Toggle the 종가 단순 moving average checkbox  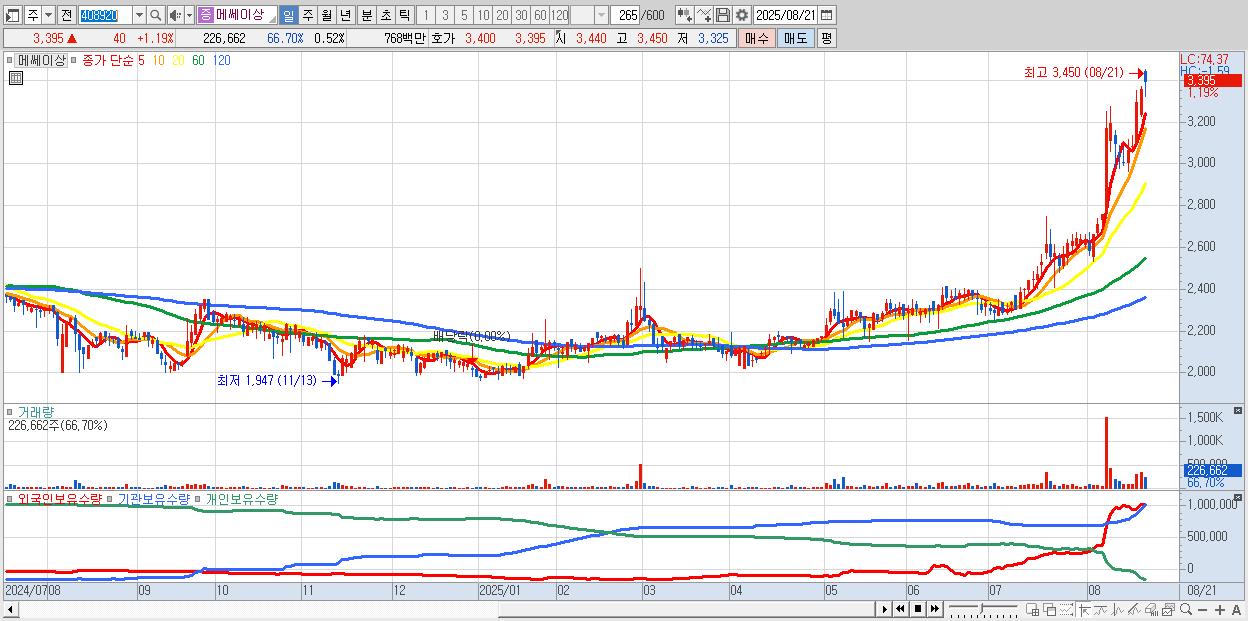click(x=73, y=60)
